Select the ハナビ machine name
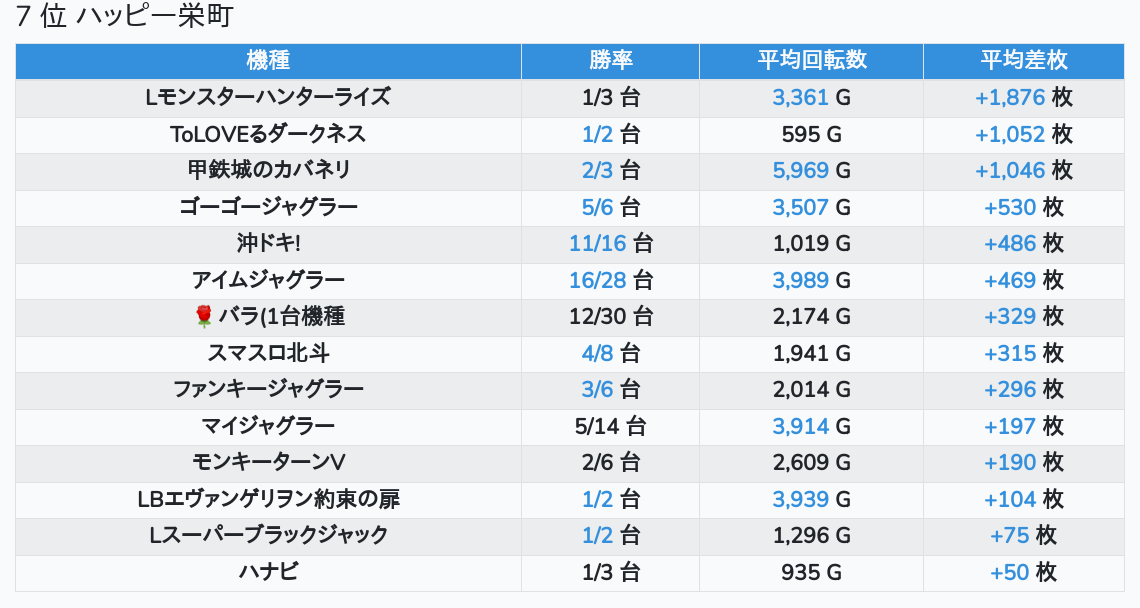The width and height of the screenshot is (1140, 608). pyautogui.click(x=268, y=572)
